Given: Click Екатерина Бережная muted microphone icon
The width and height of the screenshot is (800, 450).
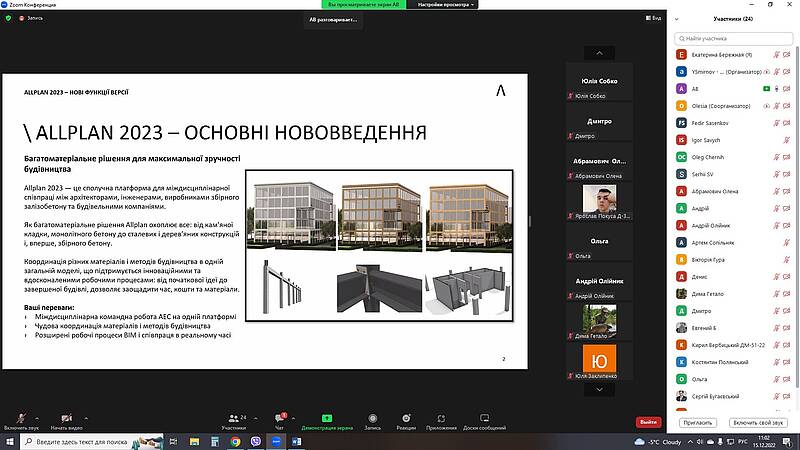Looking at the screenshot, I should [777, 55].
